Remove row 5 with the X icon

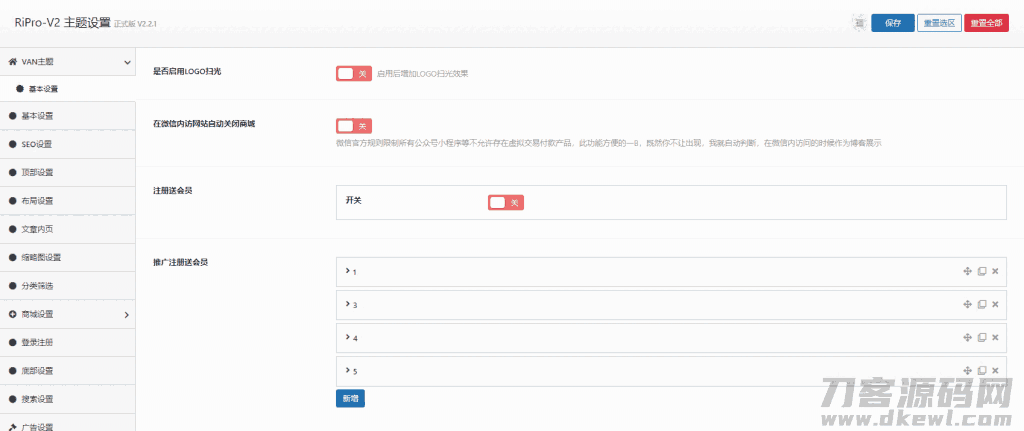point(995,370)
